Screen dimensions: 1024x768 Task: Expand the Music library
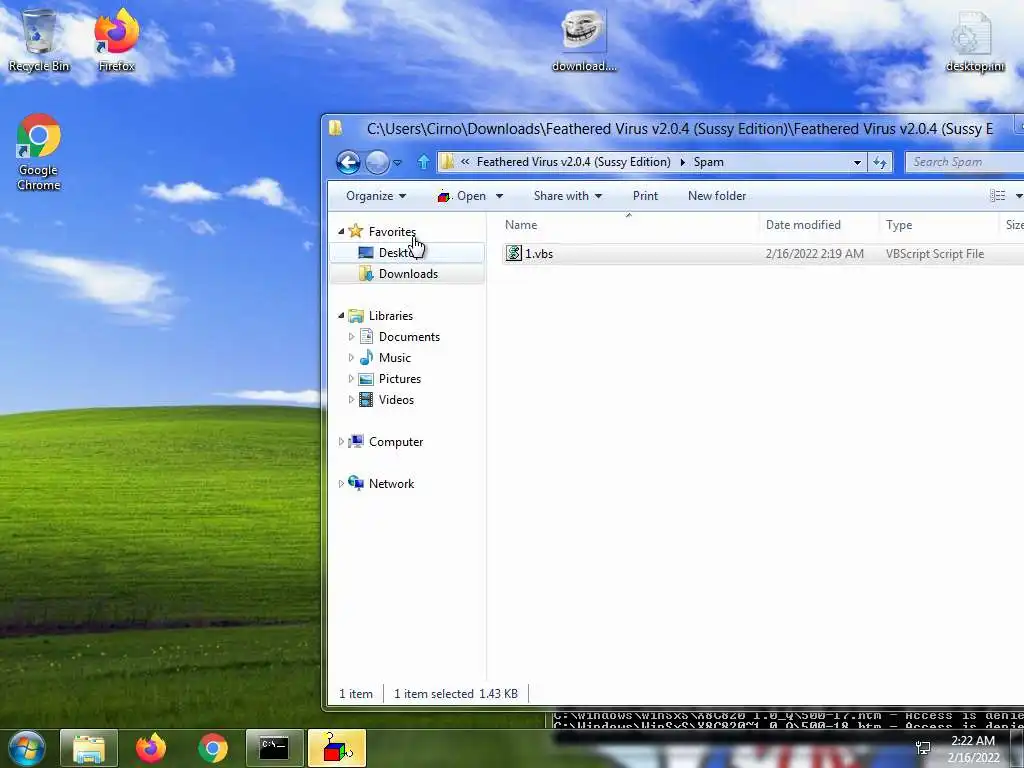click(x=351, y=358)
